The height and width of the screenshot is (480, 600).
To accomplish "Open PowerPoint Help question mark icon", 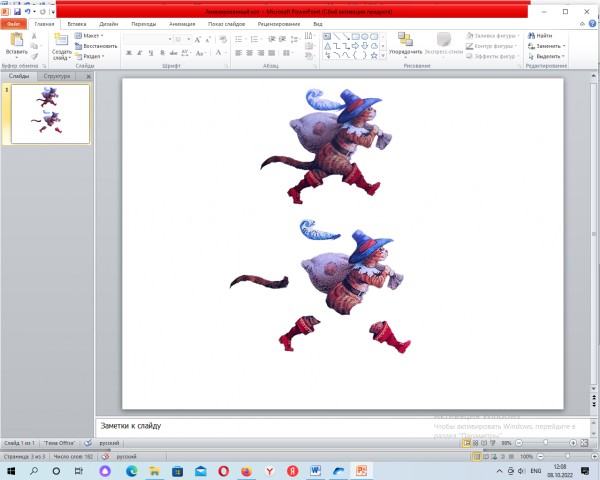I will coord(592,24).
